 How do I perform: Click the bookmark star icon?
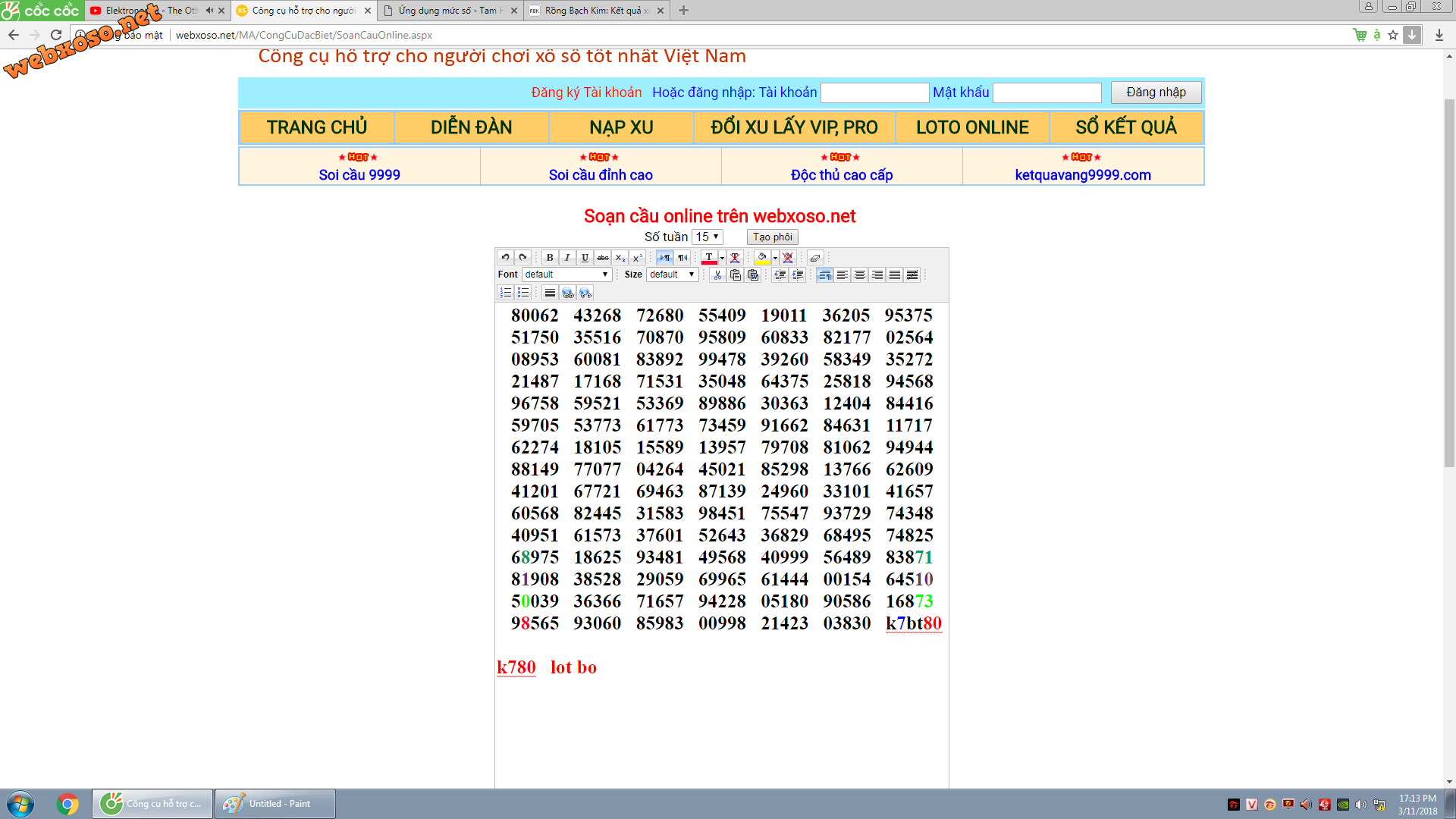tap(1393, 35)
